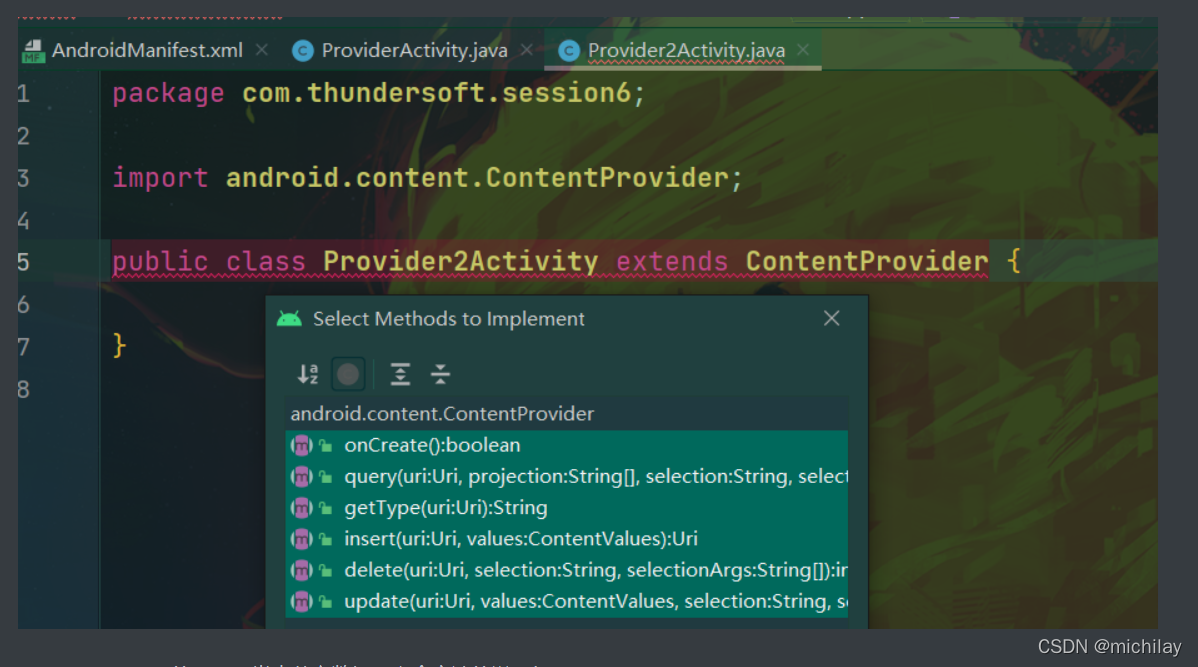This screenshot has height=667, width=1198.
Task: Select the Provider2Activity.java tab
Action: pos(686,50)
